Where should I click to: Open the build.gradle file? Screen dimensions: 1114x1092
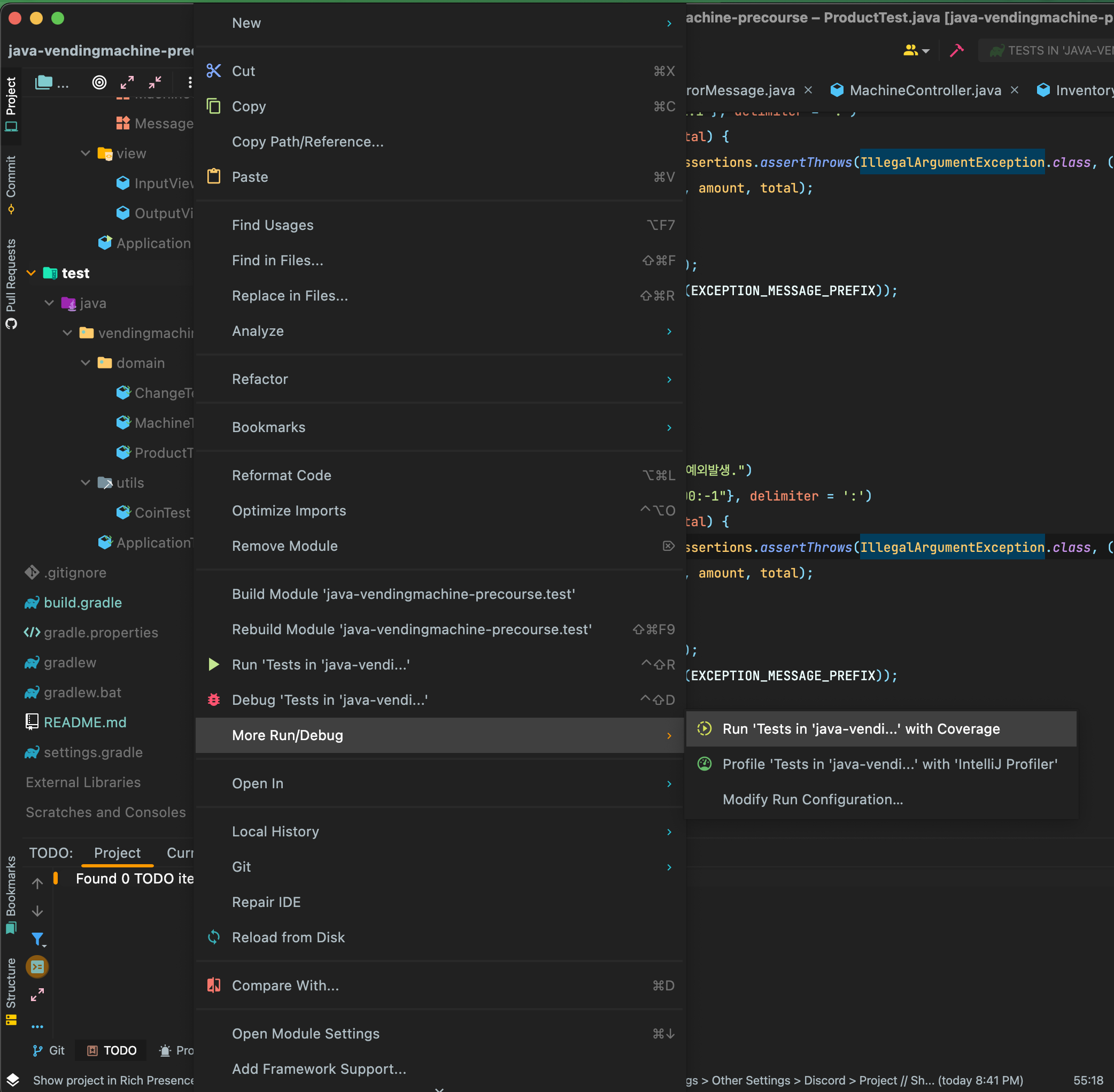tap(82, 603)
